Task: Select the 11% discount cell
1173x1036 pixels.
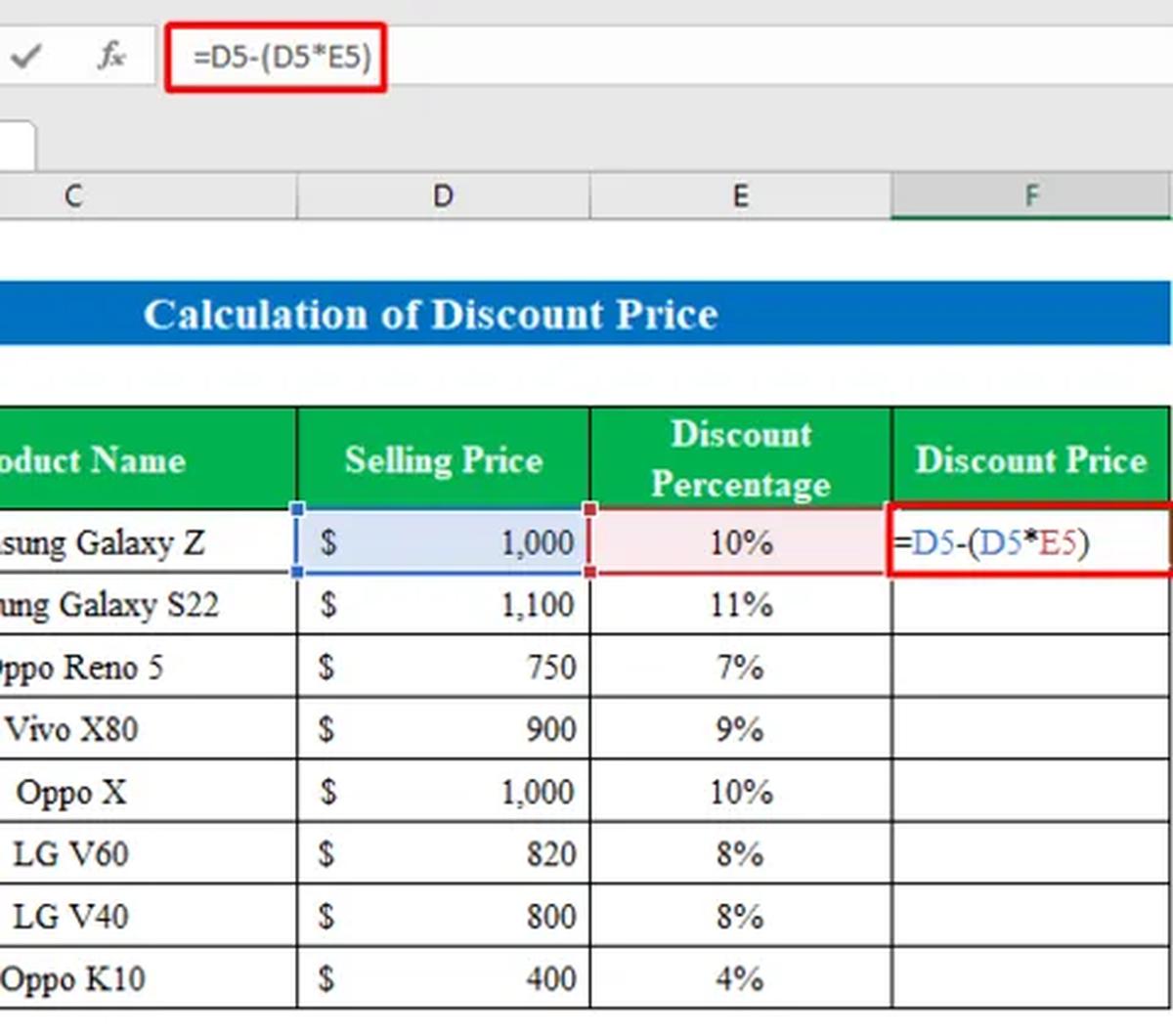Action: tap(741, 604)
